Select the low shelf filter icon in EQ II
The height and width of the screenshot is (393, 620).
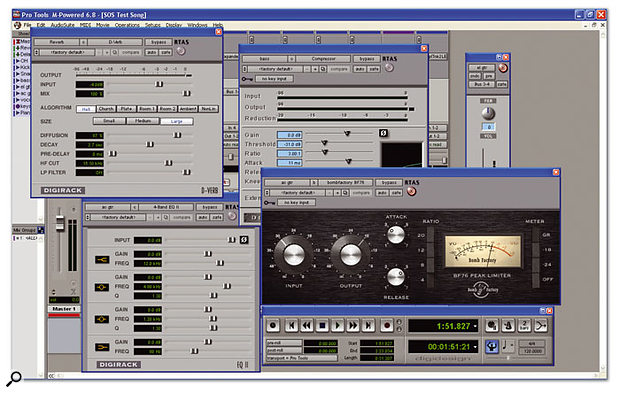click(x=102, y=347)
